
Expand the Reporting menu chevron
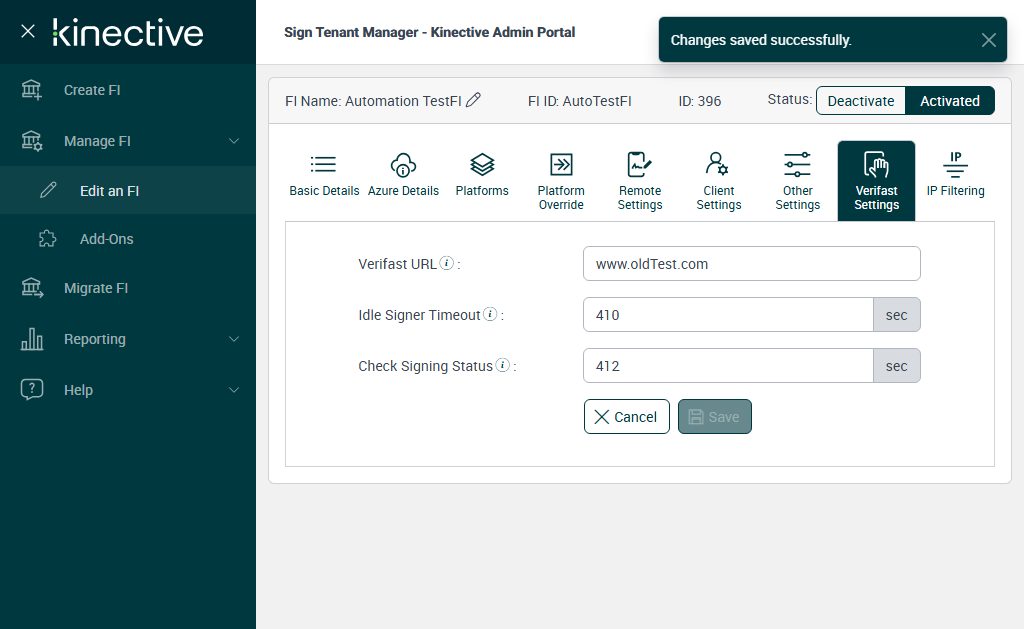tap(234, 339)
